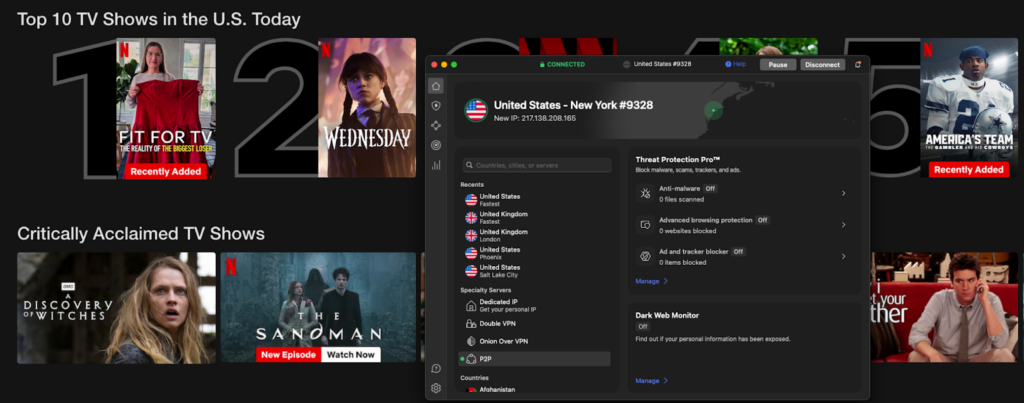Click the green lock CONNECTED status icon
This screenshot has width=1024, height=403.
point(542,65)
